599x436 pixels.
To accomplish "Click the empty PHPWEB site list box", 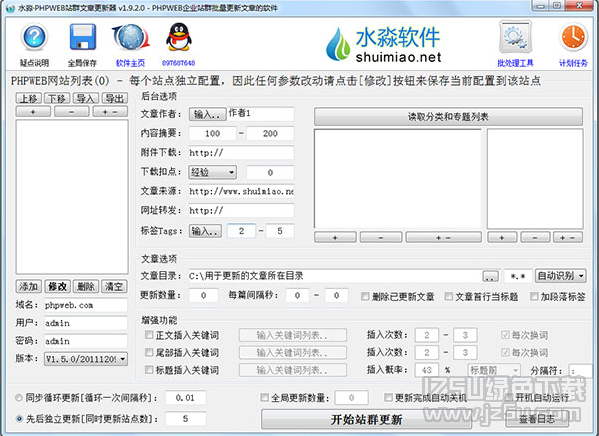I will 72,196.
